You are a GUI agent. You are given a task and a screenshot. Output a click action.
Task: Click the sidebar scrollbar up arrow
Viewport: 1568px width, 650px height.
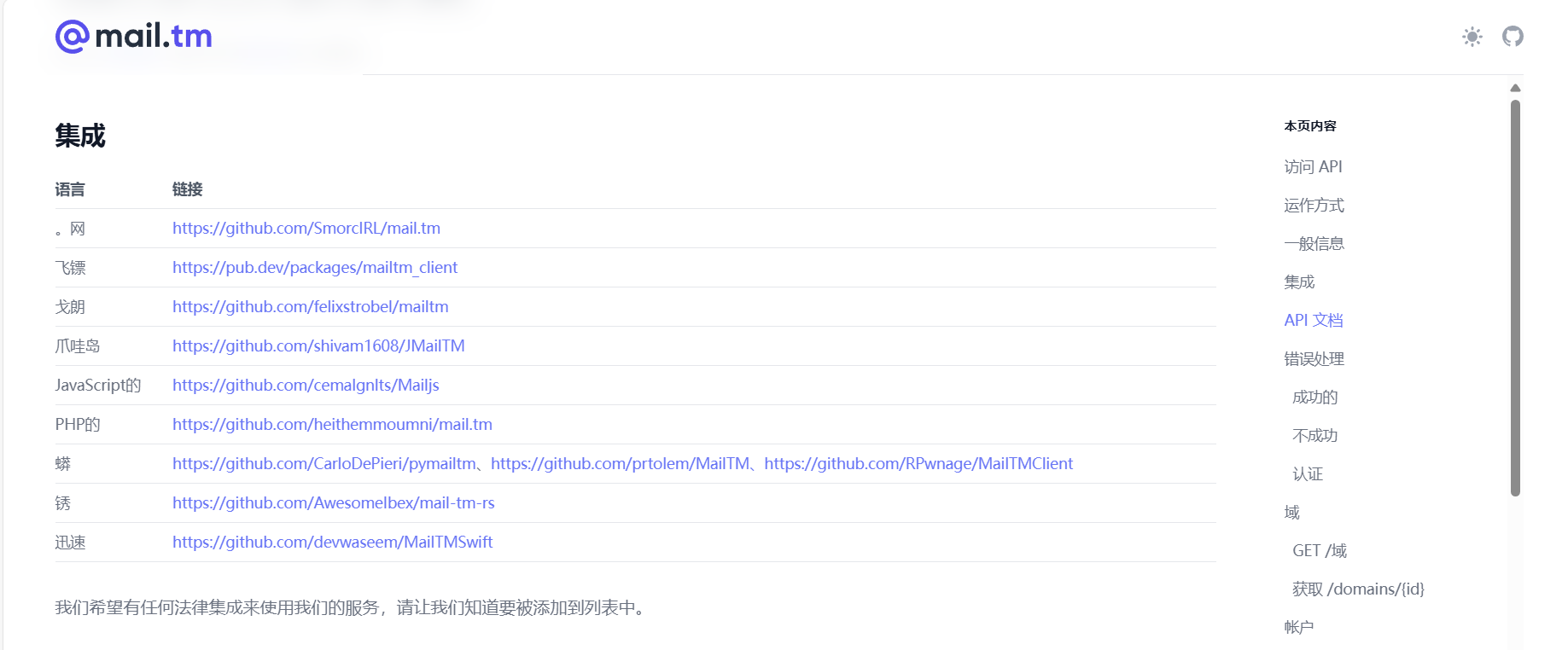tap(1515, 88)
